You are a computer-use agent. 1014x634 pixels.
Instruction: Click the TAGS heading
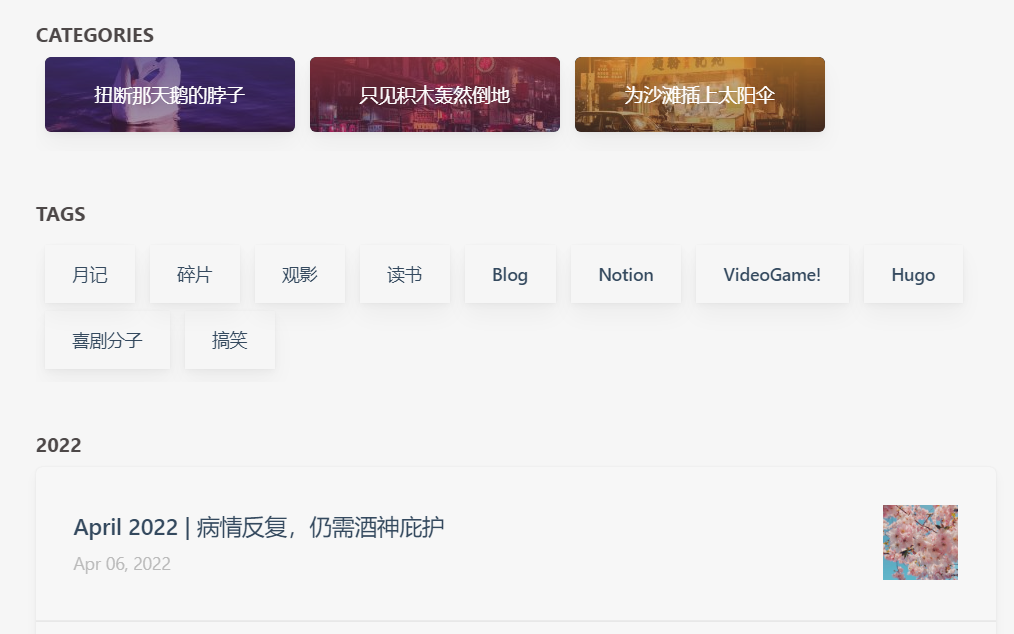click(61, 214)
